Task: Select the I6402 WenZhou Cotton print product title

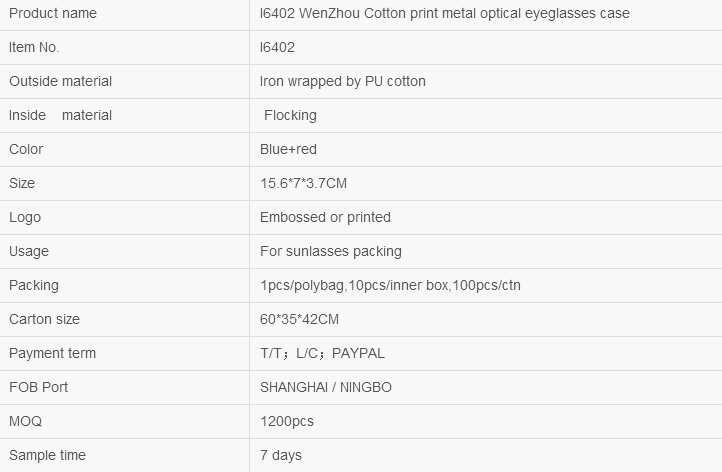Action: tap(444, 13)
